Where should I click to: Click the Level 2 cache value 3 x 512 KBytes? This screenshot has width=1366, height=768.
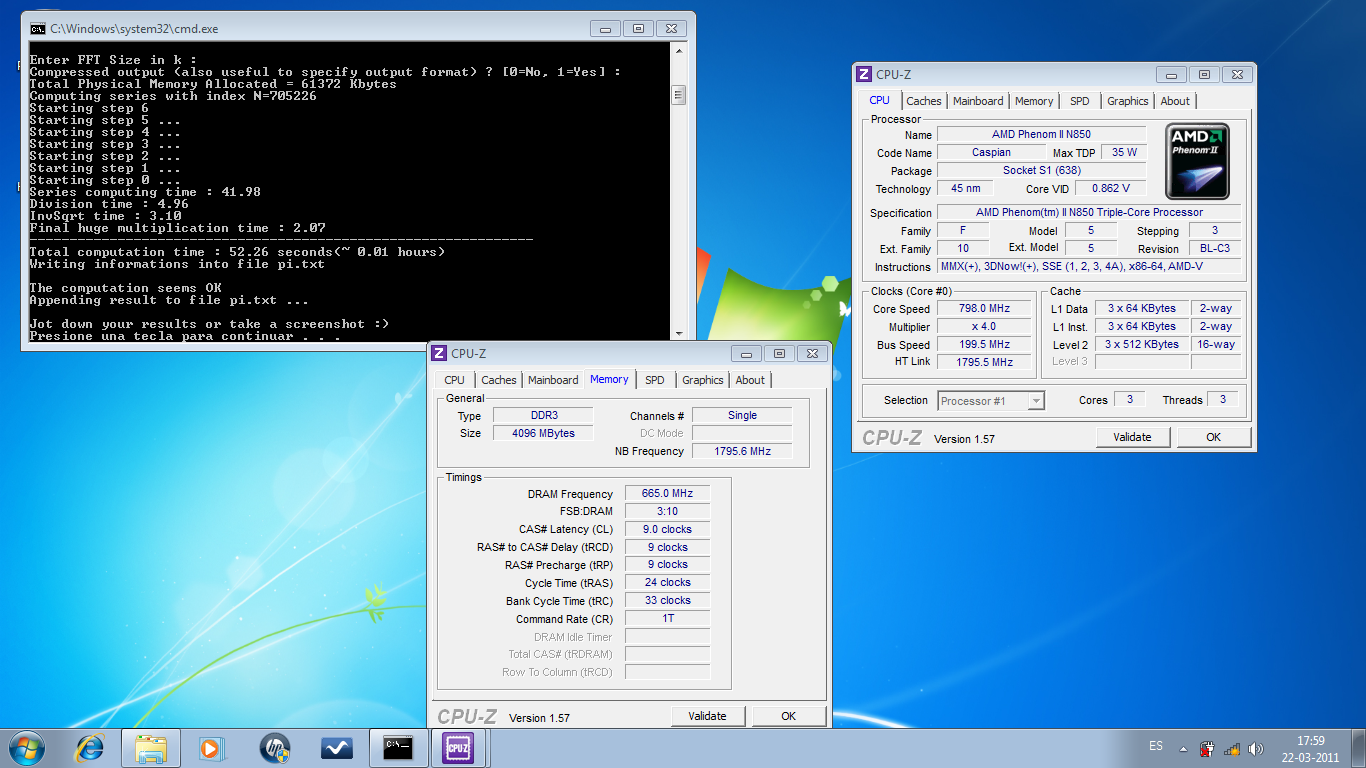[x=1141, y=344]
